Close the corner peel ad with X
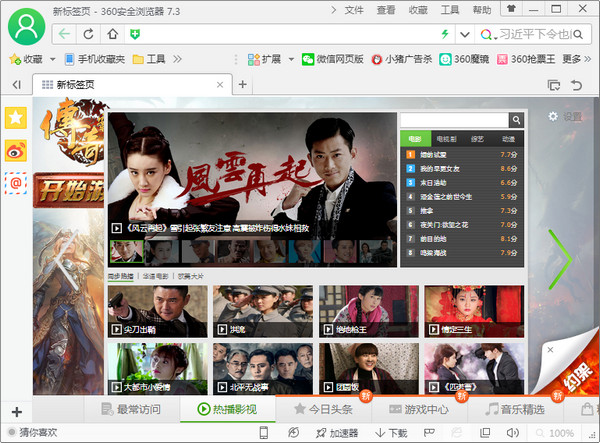This screenshot has width=600, height=443. [x=550, y=350]
